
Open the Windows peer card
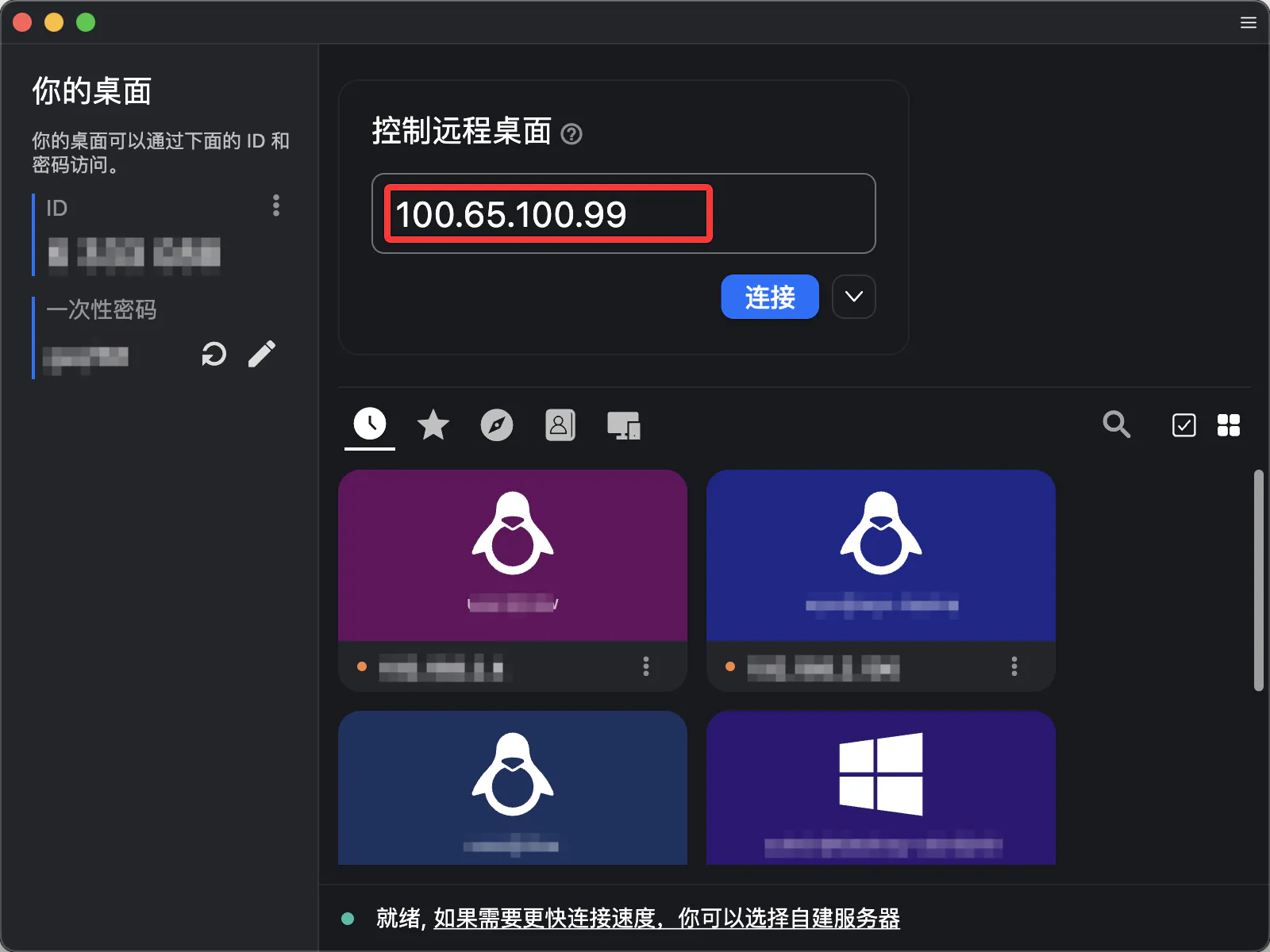coord(881,788)
